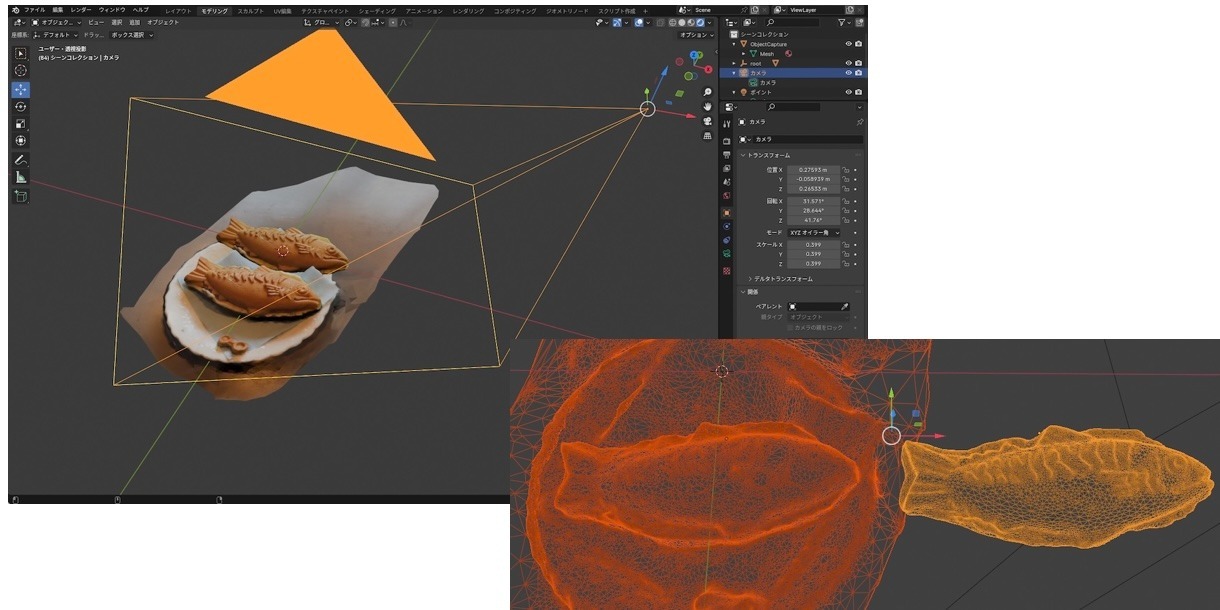The height and width of the screenshot is (610, 1220).
Task: Click the 回転 Z value field
Action: click(814, 220)
